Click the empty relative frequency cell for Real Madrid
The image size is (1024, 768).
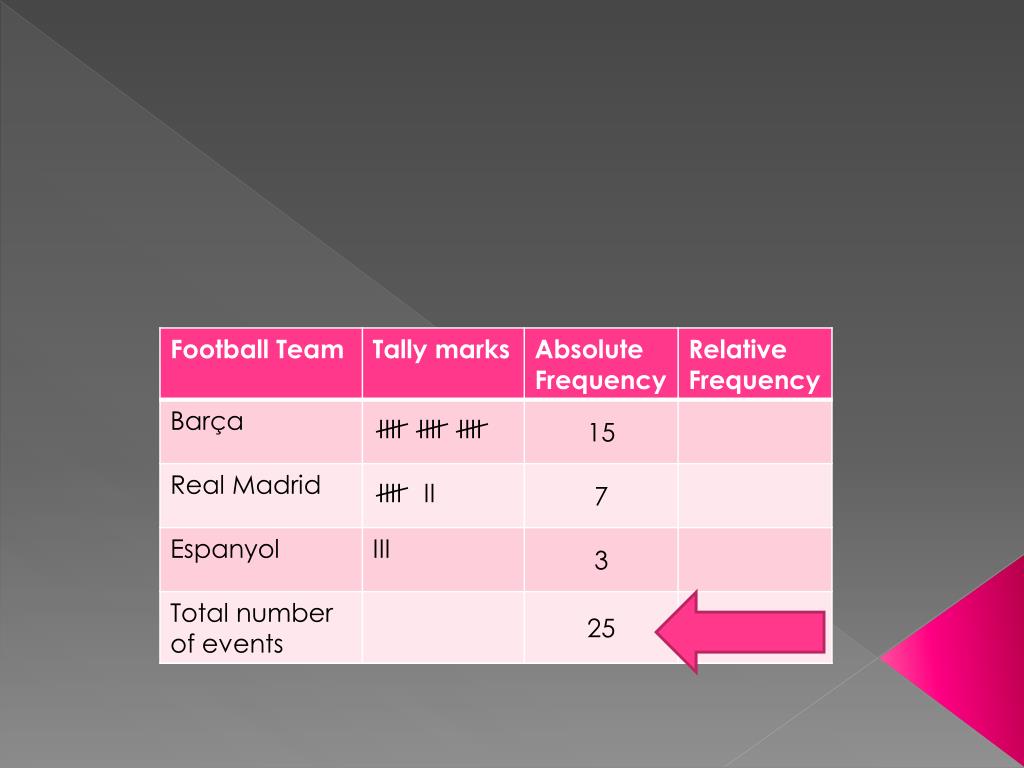[x=755, y=495]
